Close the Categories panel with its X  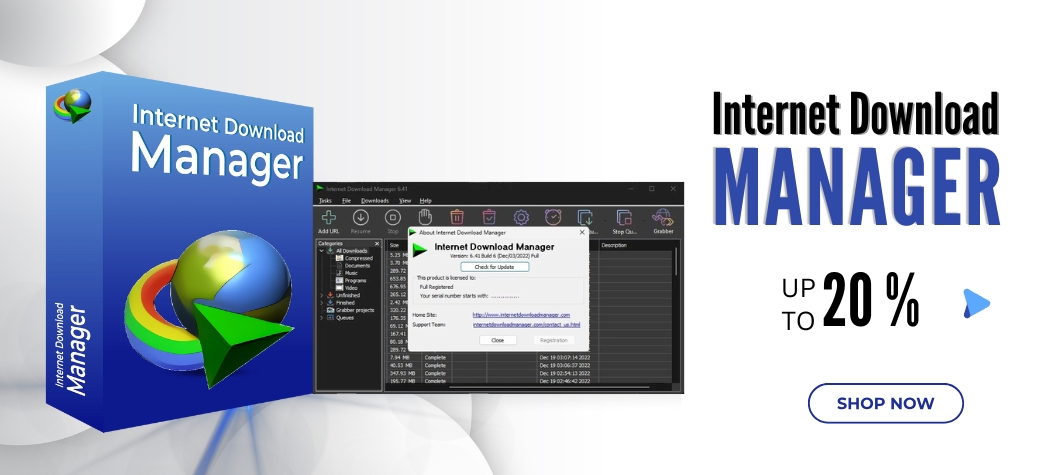click(x=377, y=244)
